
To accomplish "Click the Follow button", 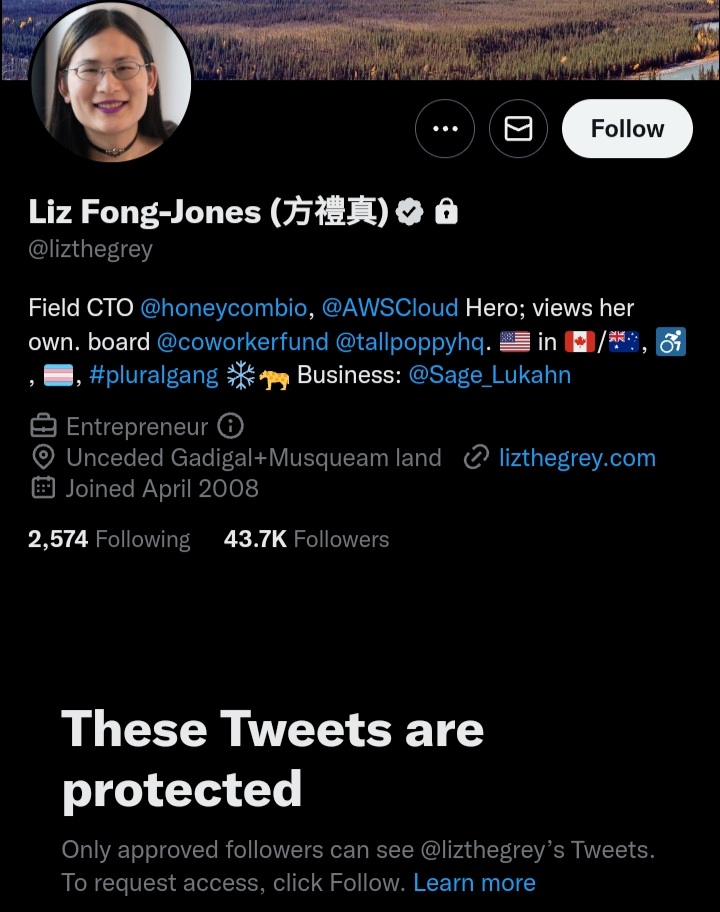I will point(627,129).
